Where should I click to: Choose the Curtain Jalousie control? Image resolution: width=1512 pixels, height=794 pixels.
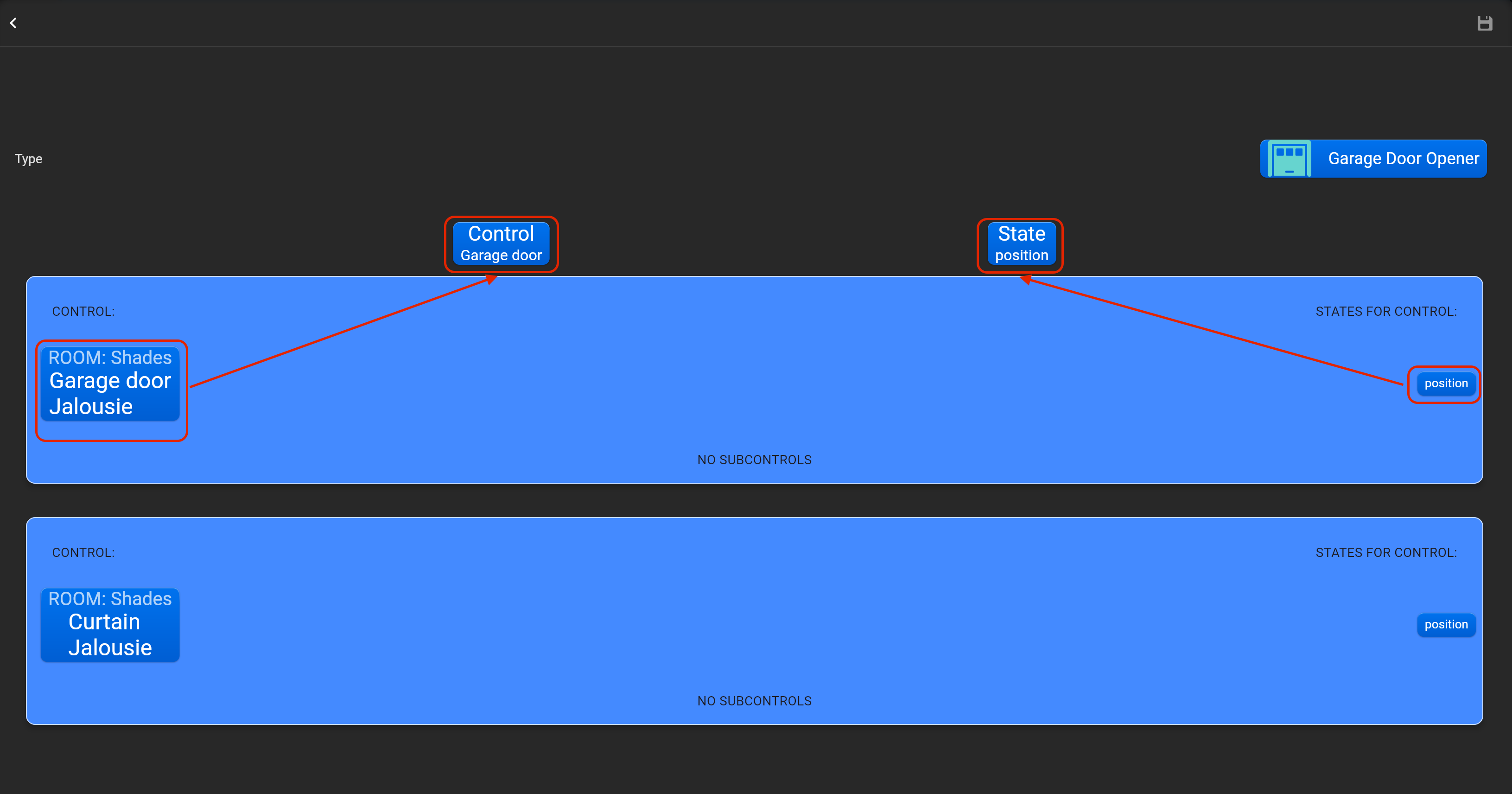[110, 634]
